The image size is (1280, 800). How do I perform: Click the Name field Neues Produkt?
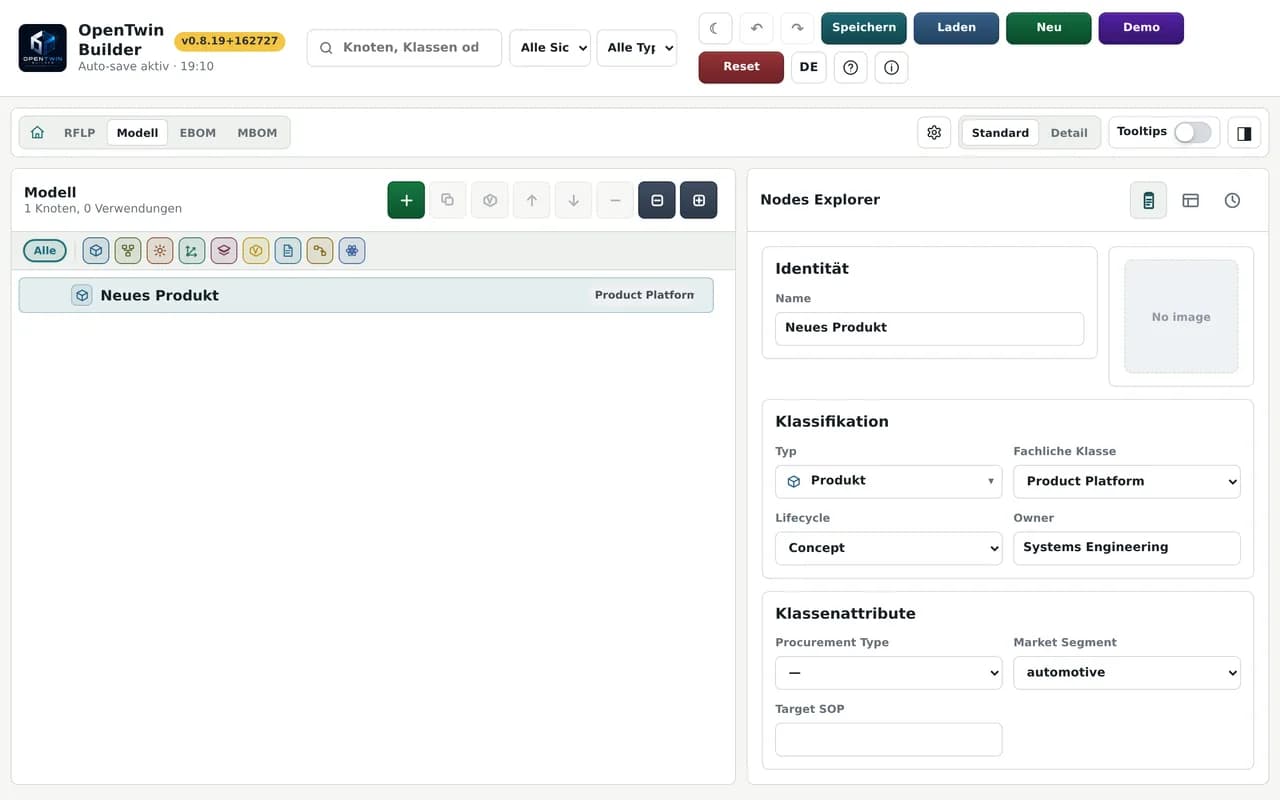pyautogui.click(x=929, y=328)
